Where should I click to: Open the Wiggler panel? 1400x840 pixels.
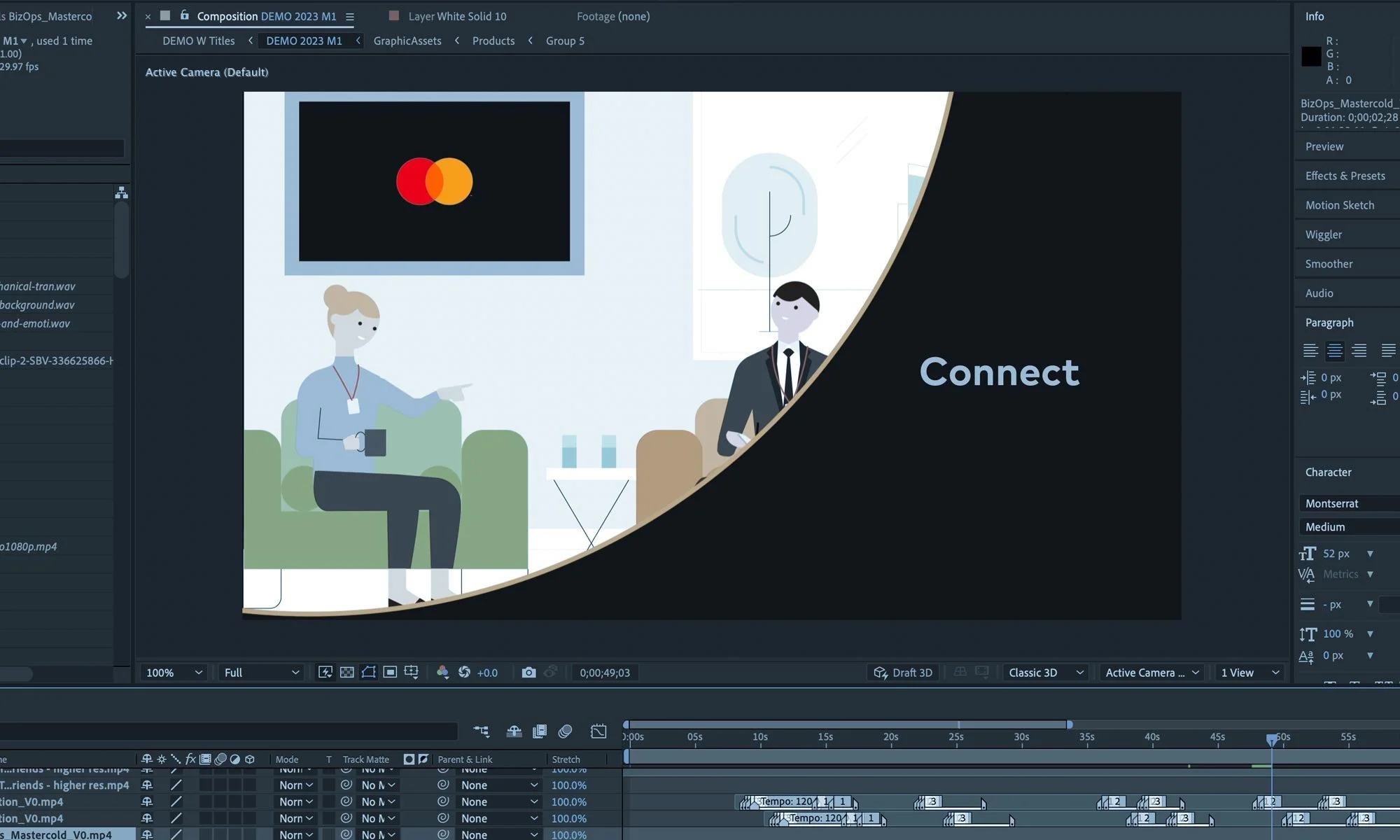[1323, 234]
